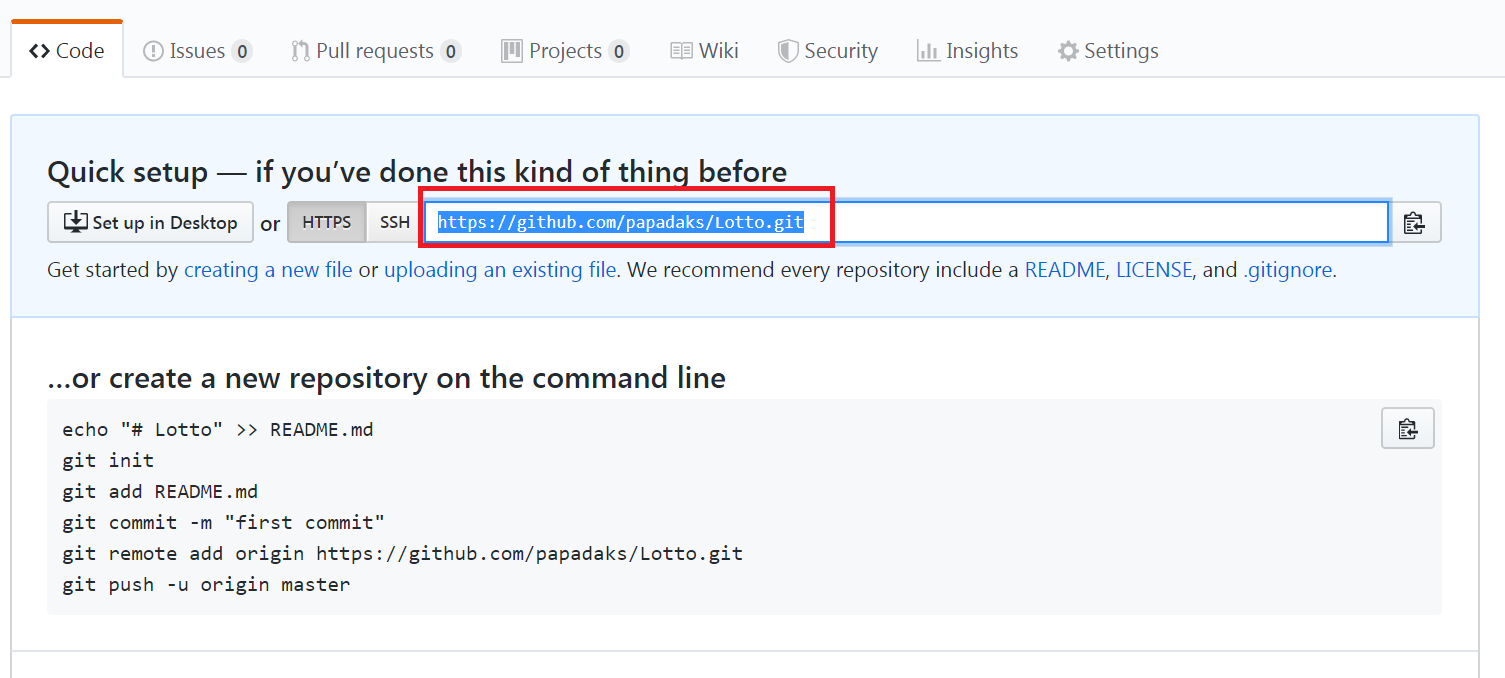The width and height of the screenshot is (1505, 678).
Task: Follow the 'creating a new file' link
Action: coord(268,270)
